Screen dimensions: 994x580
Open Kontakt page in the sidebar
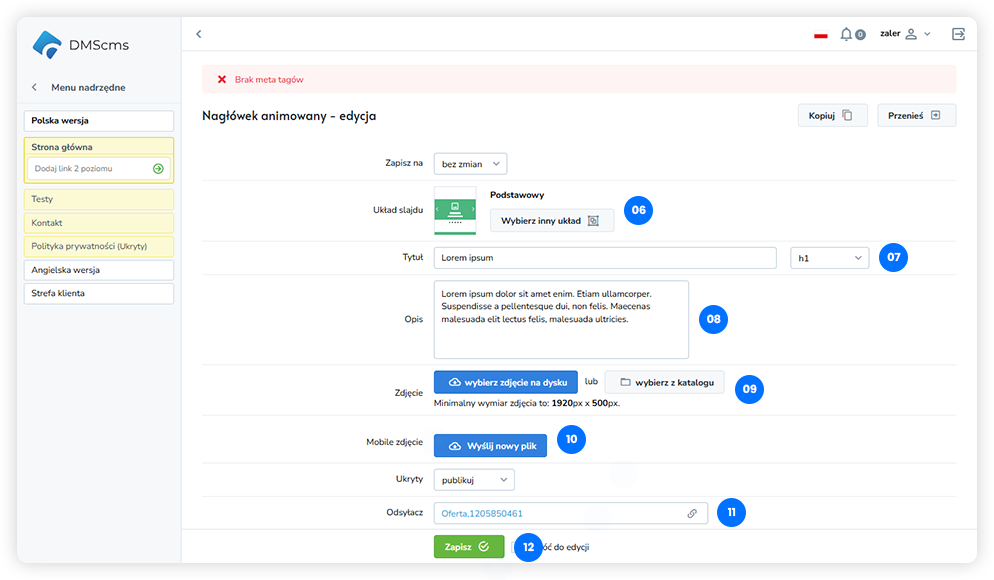click(x=98, y=223)
